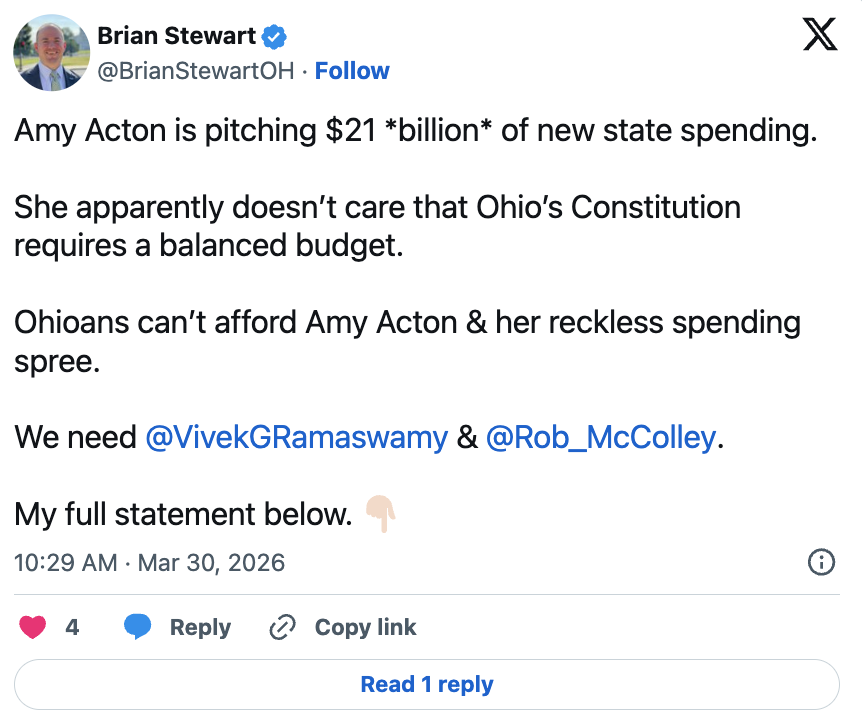Click the copy link chain icon
Viewport: 862px width, 726px height.
[x=280, y=626]
